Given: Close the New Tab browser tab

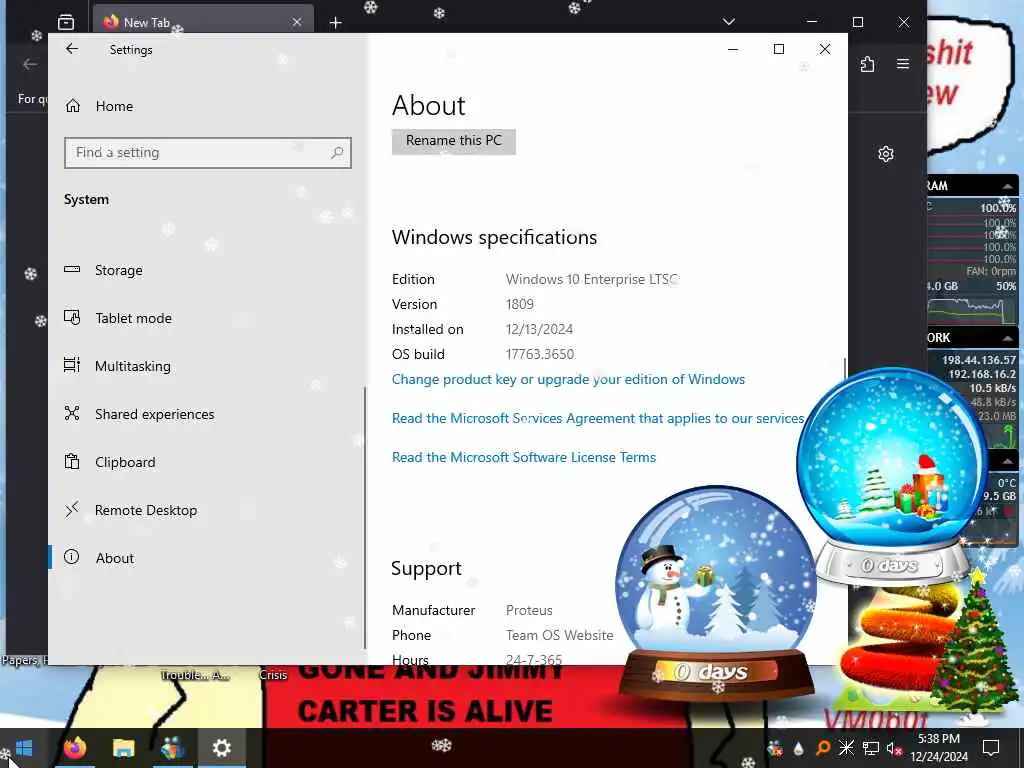Looking at the screenshot, I should pos(297,22).
